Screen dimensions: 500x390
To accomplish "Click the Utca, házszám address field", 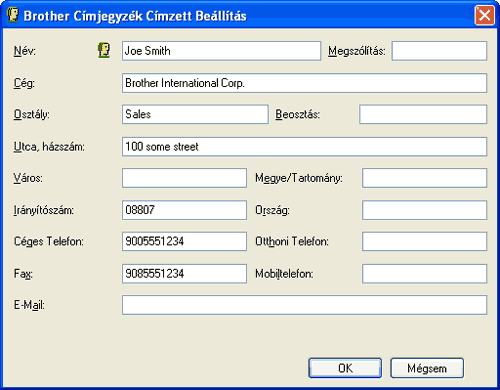I will click(x=304, y=147).
